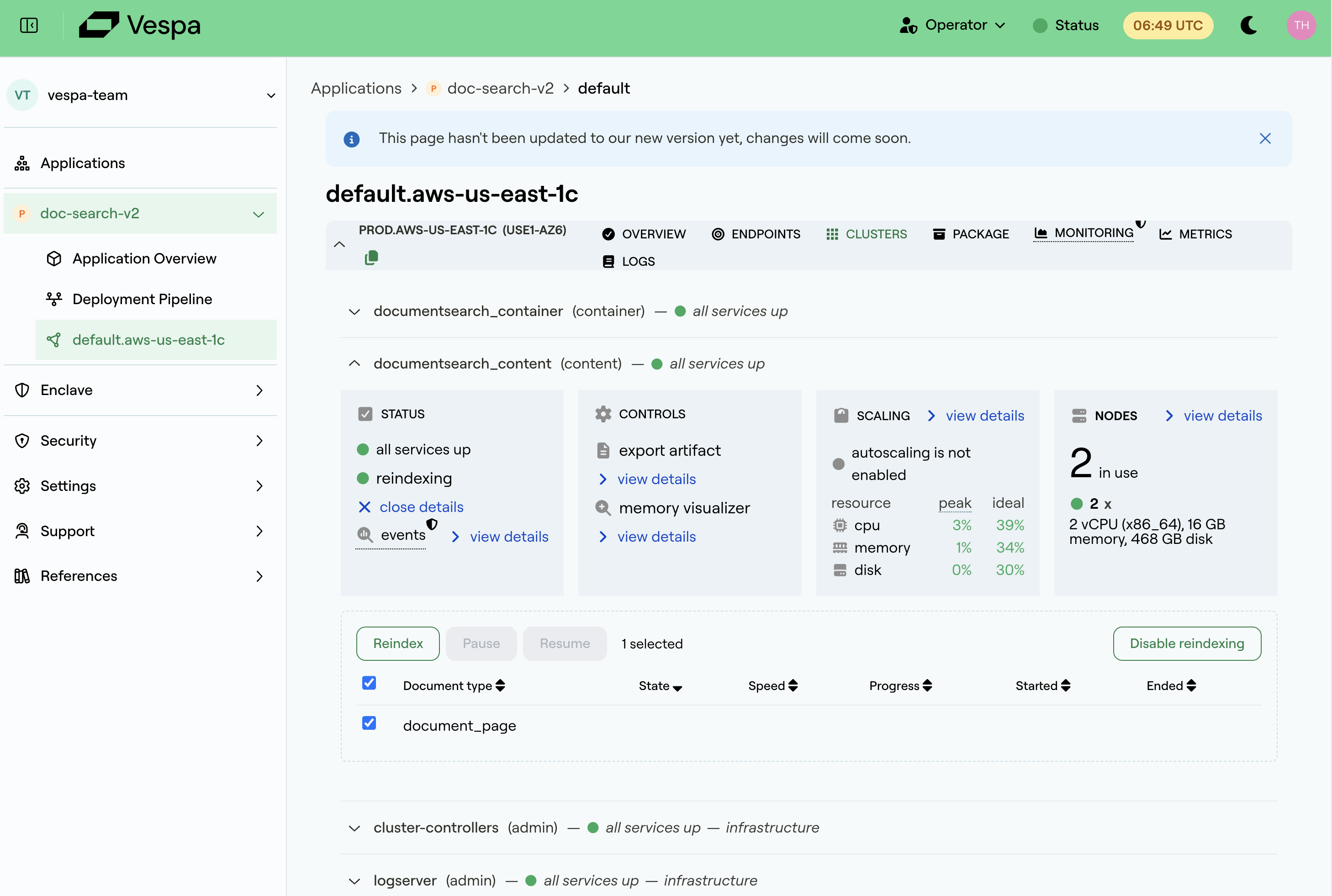
Task: Click the default.aws-us-east-1c deployment icon
Action: coord(54,339)
